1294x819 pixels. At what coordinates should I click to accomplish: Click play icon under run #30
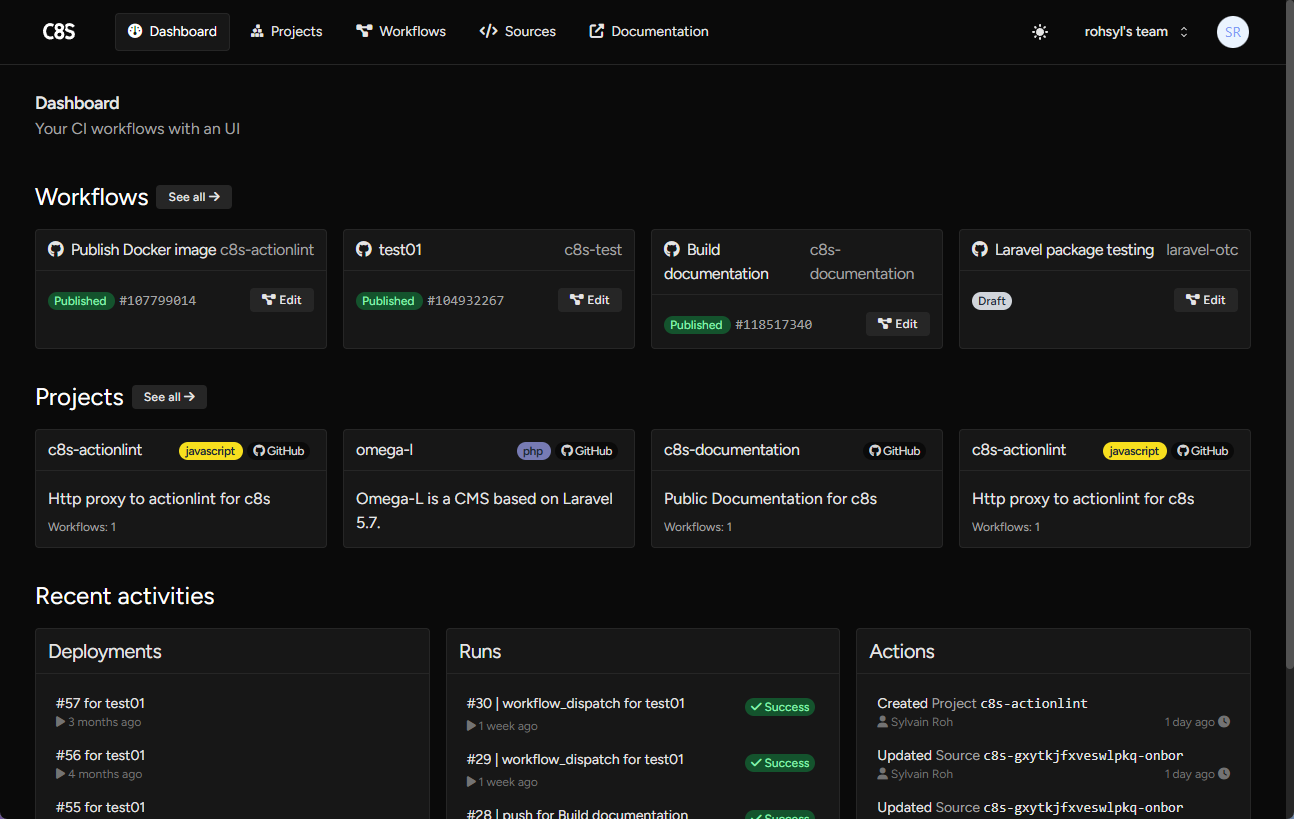point(472,726)
